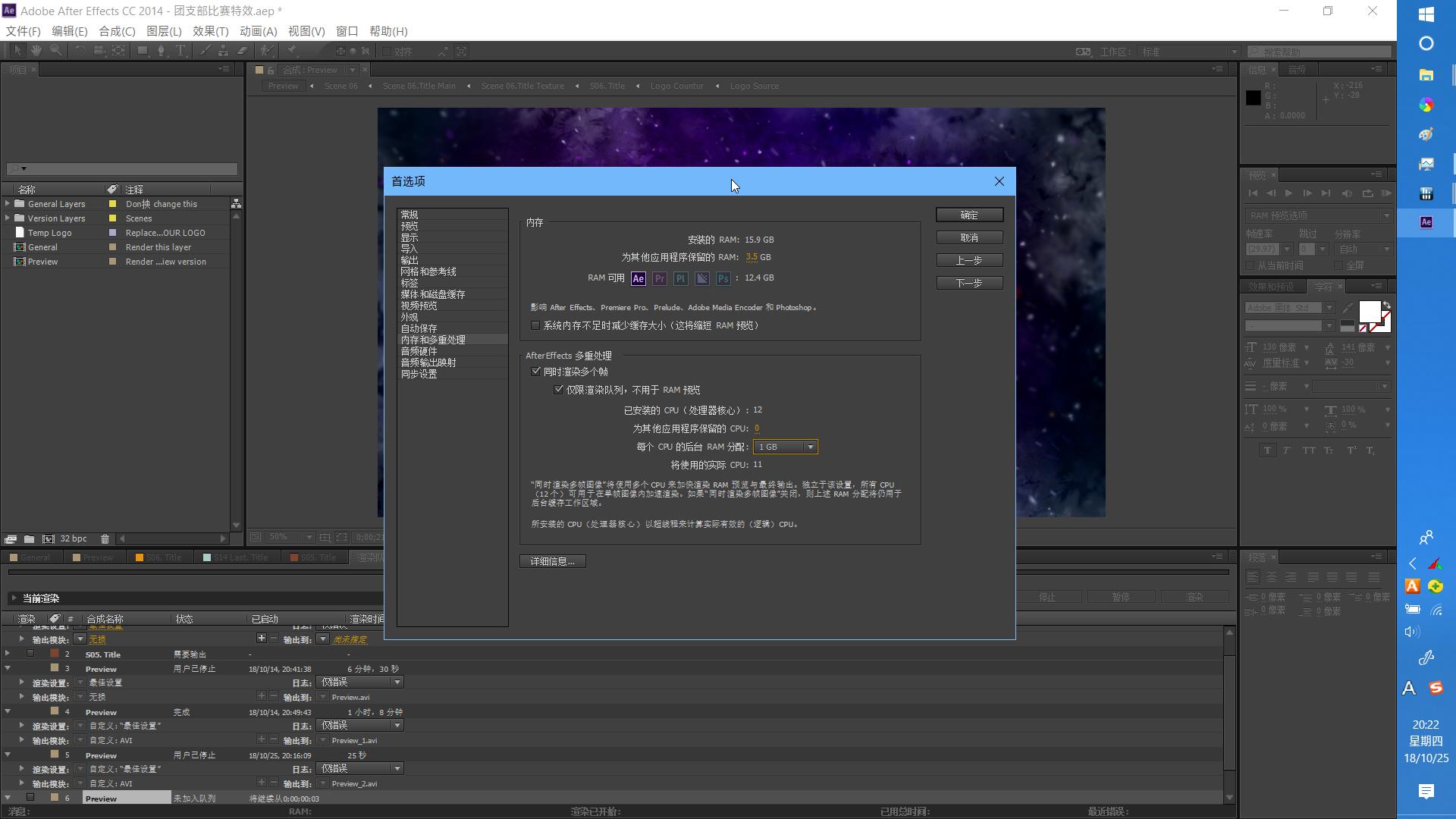Open After Effects from the Windows taskbar

pyautogui.click(x=1426, y=222)
